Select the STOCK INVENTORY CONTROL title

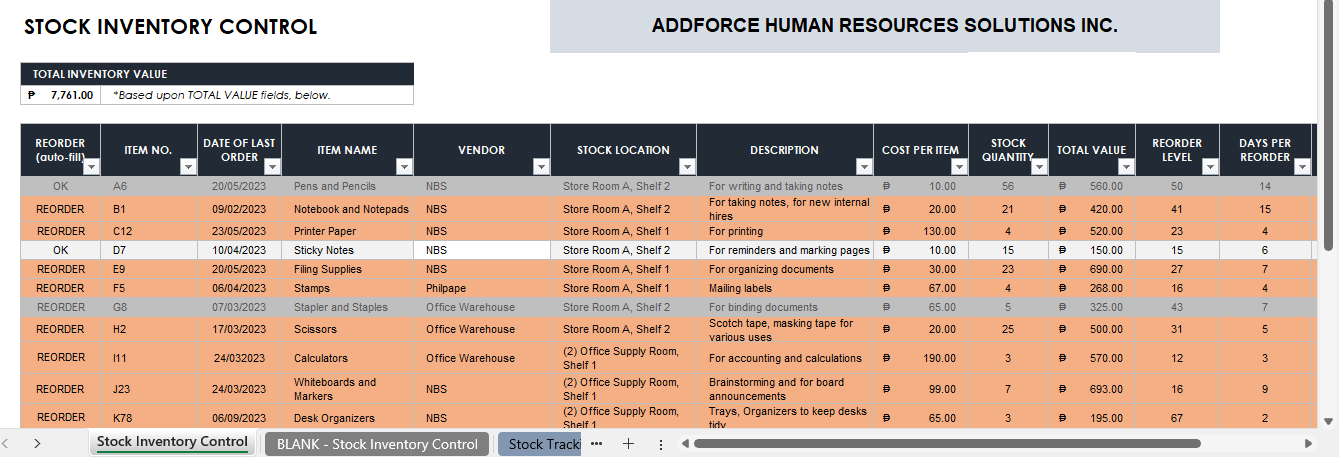171,27
